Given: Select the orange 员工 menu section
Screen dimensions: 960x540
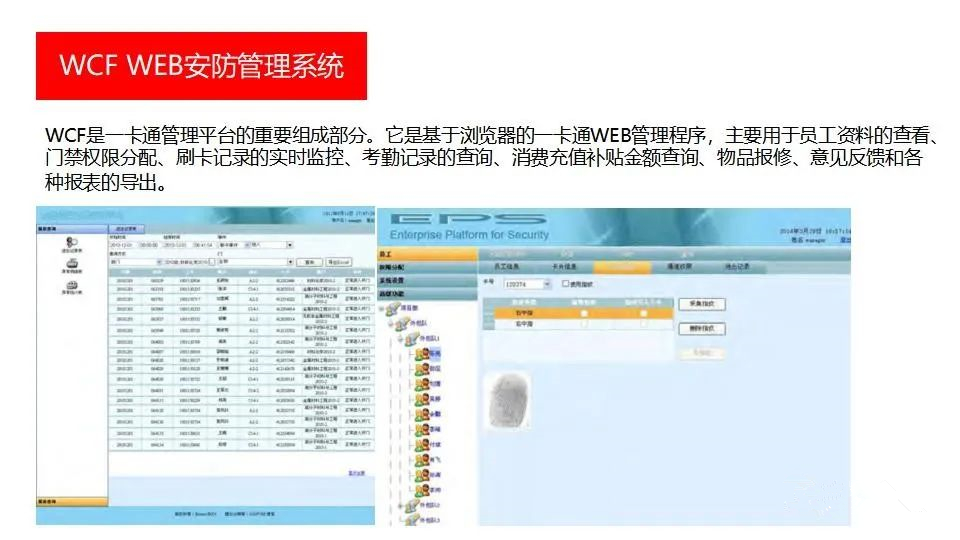Looking at the screenshot, I should pyautogui.click(x=427, y=254).
